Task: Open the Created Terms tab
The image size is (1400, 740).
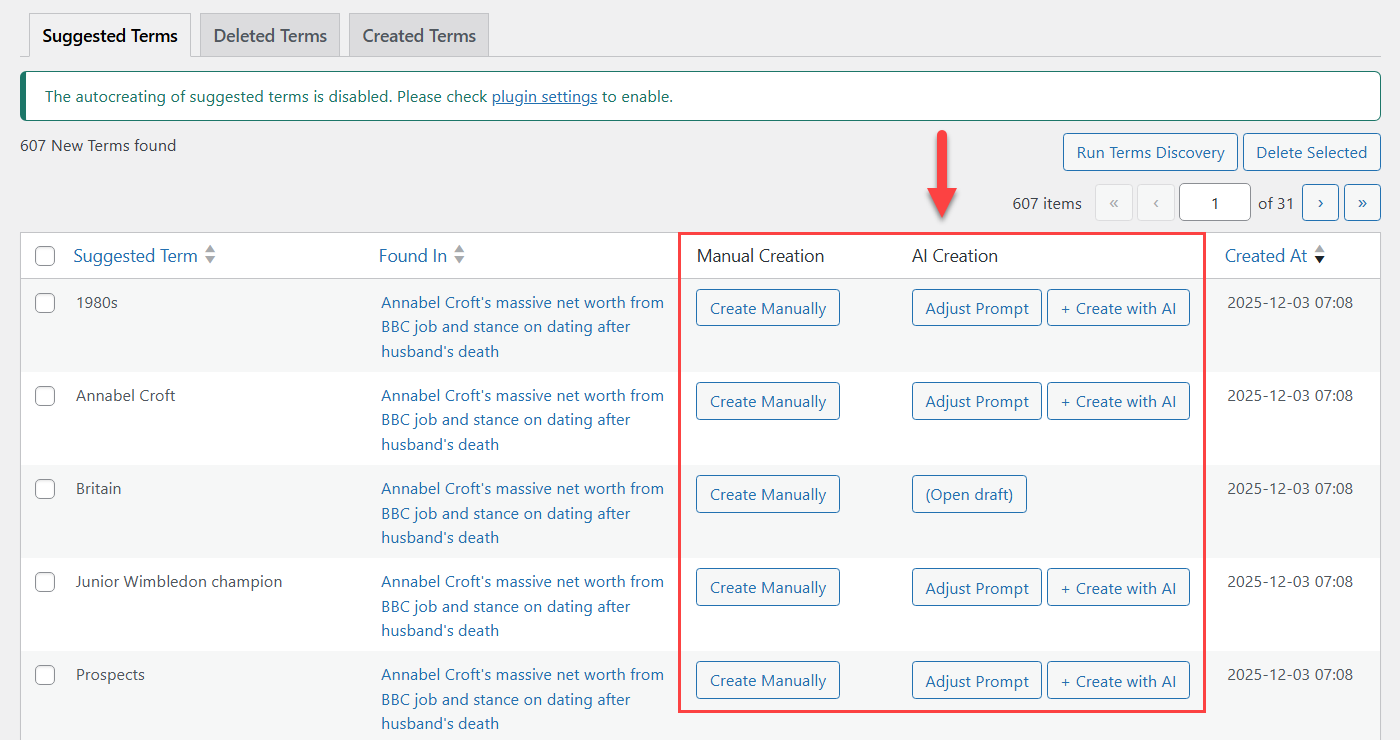Action: [418, 34]
